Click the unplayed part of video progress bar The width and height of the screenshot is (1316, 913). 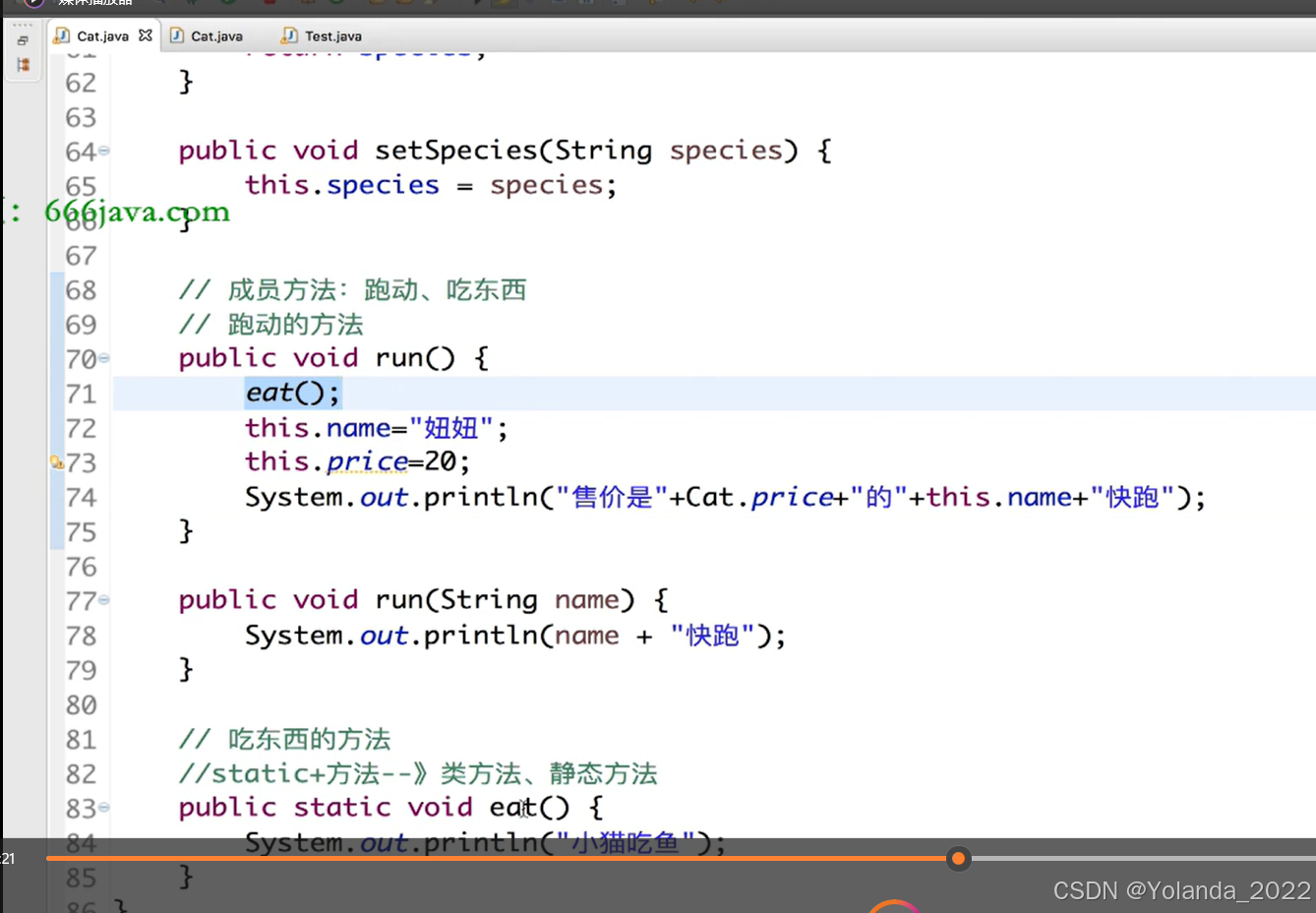pos(1143,859)
